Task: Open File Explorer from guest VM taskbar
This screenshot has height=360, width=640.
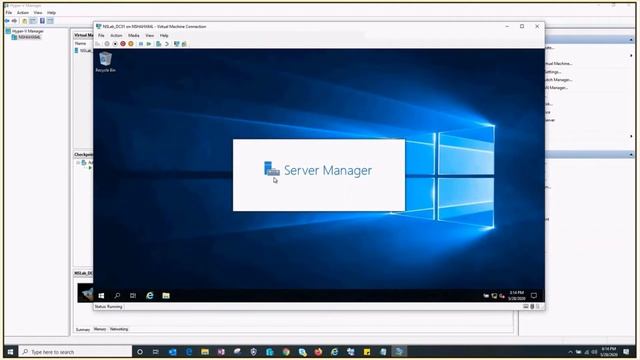Action: (x=166, y=296)
